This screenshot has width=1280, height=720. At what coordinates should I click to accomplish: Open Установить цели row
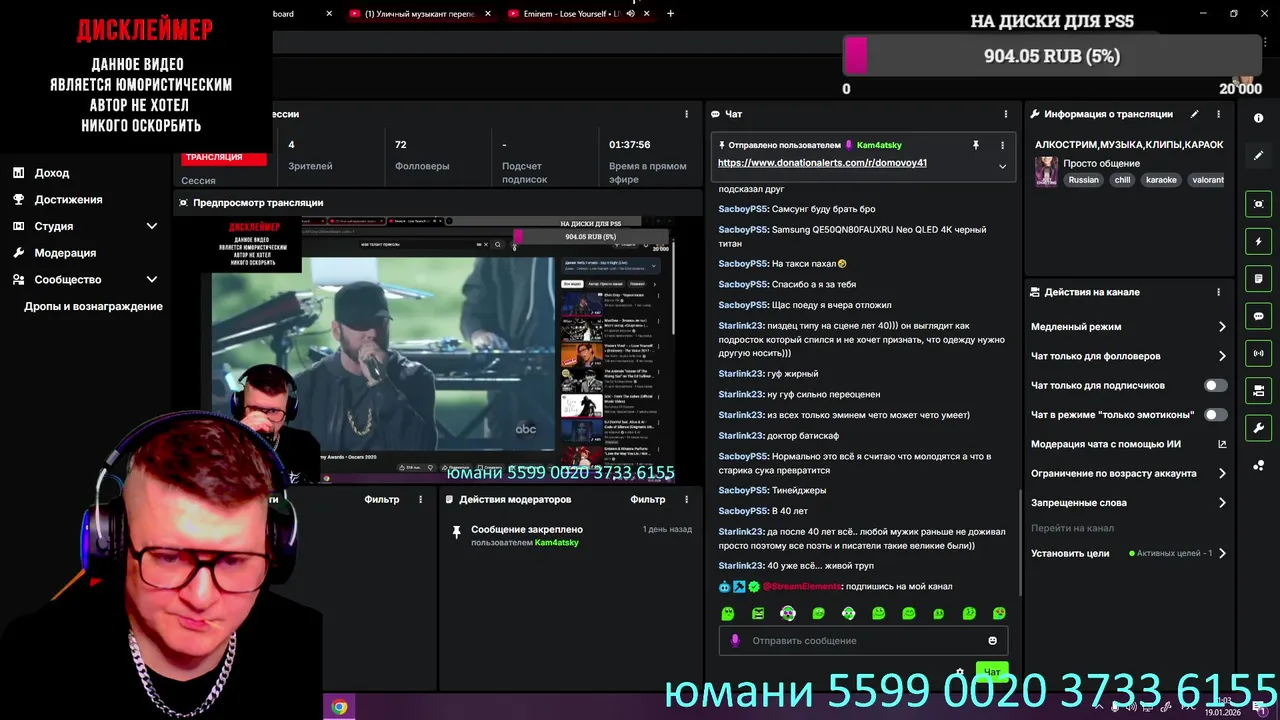[x=1128, y=553]
